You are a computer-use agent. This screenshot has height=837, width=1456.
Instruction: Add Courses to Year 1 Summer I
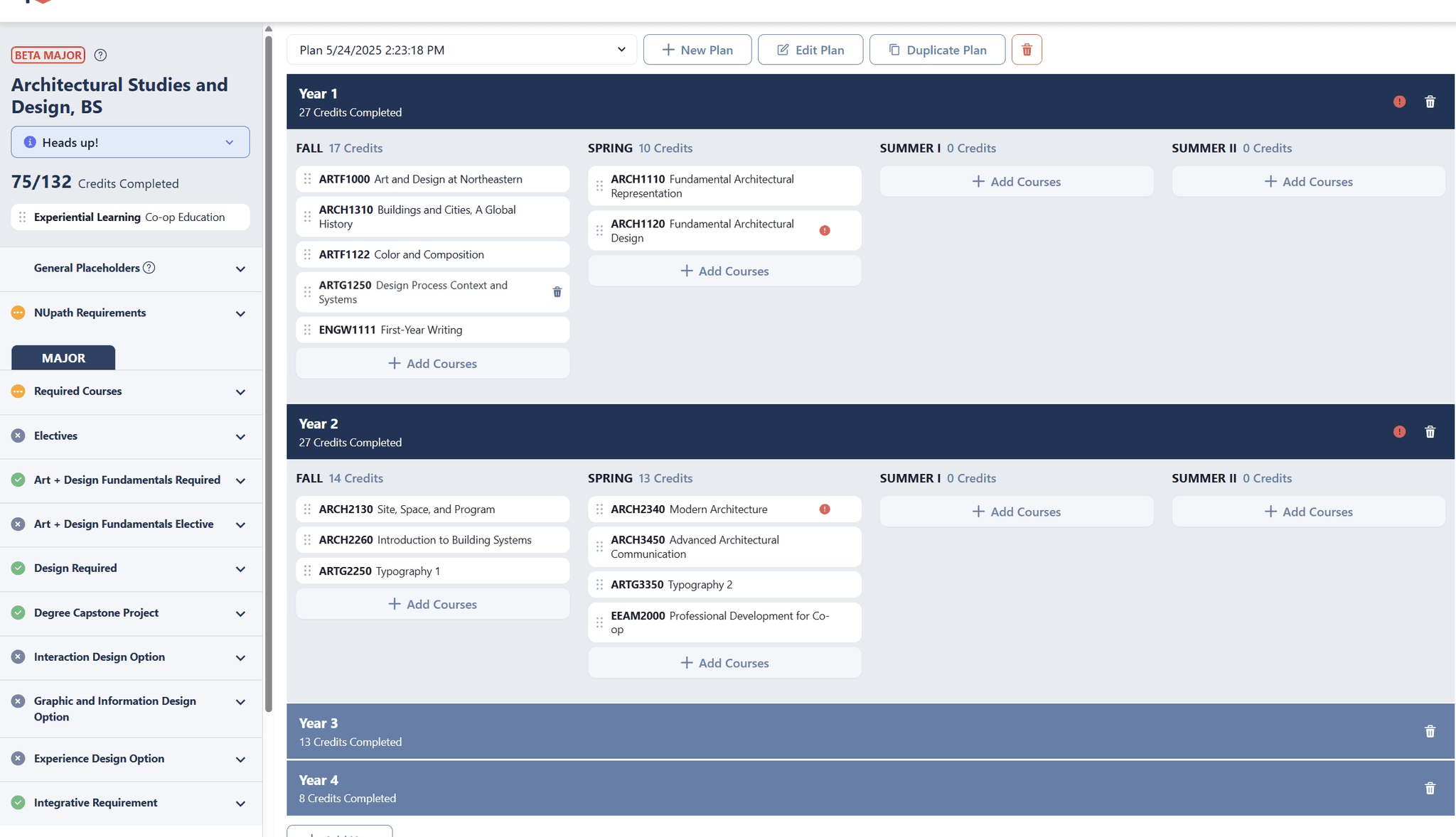(1016, 181)
